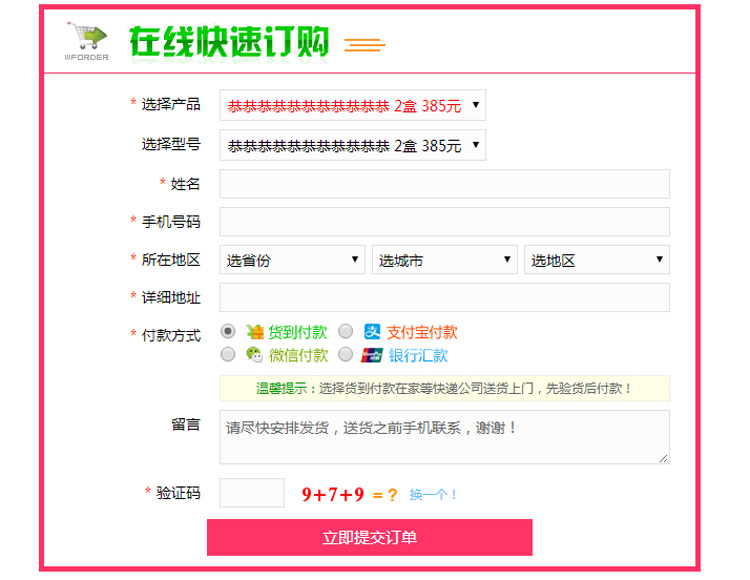The image size is (750, 580).
Task: Select 支付宝付款 radio button
Action: [345, 331]
